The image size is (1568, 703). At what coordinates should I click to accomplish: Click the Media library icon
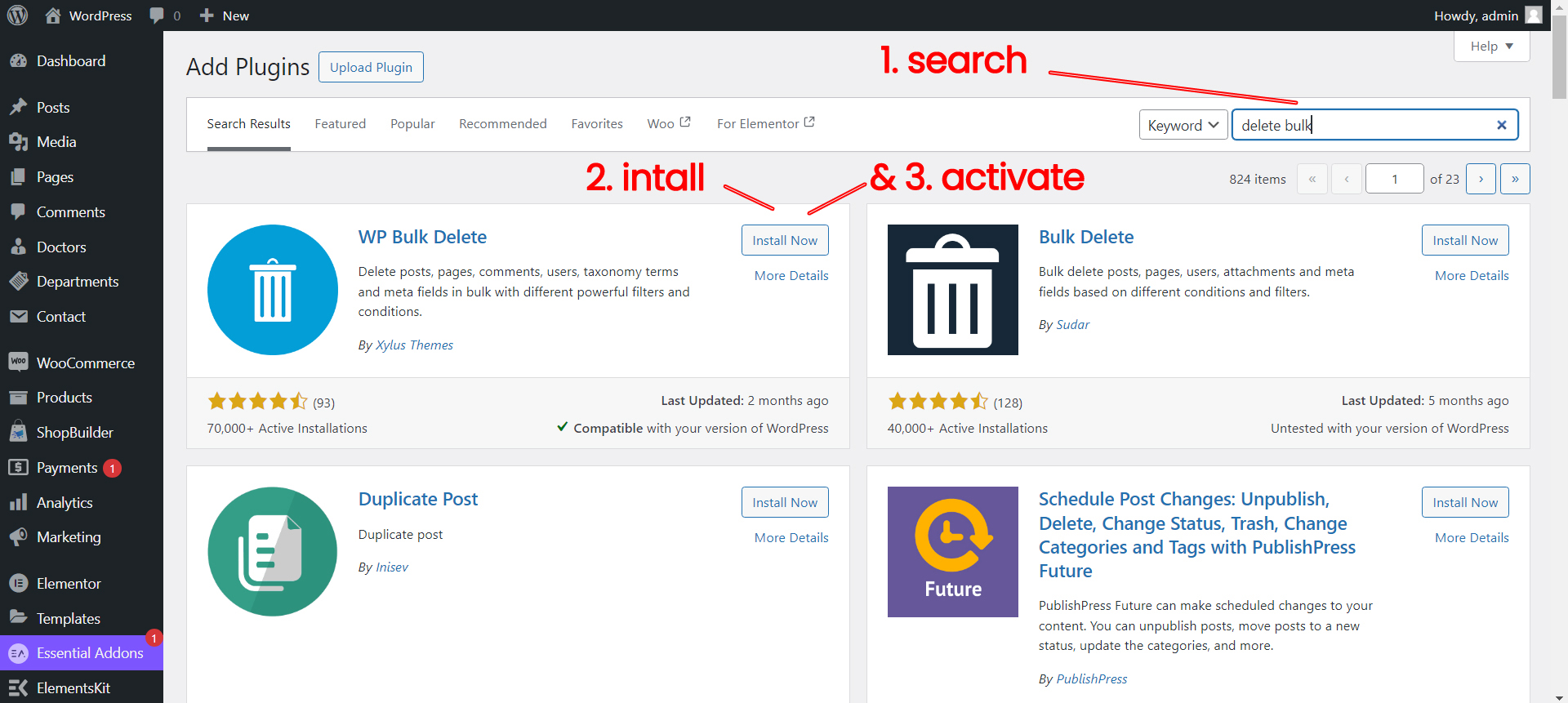(x=18, y=142)
